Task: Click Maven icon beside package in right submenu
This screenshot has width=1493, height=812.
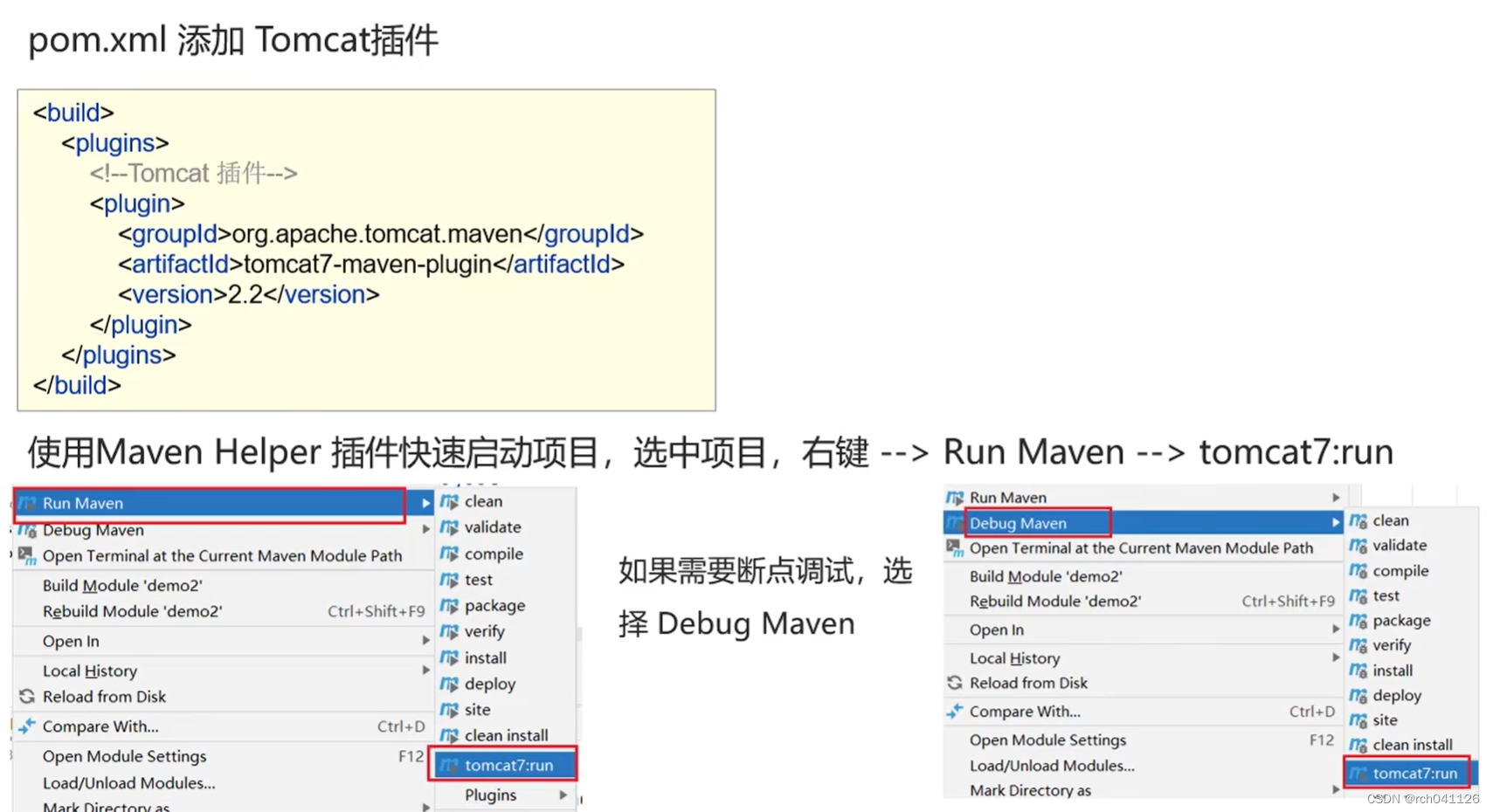Action: pos(1358,621)
